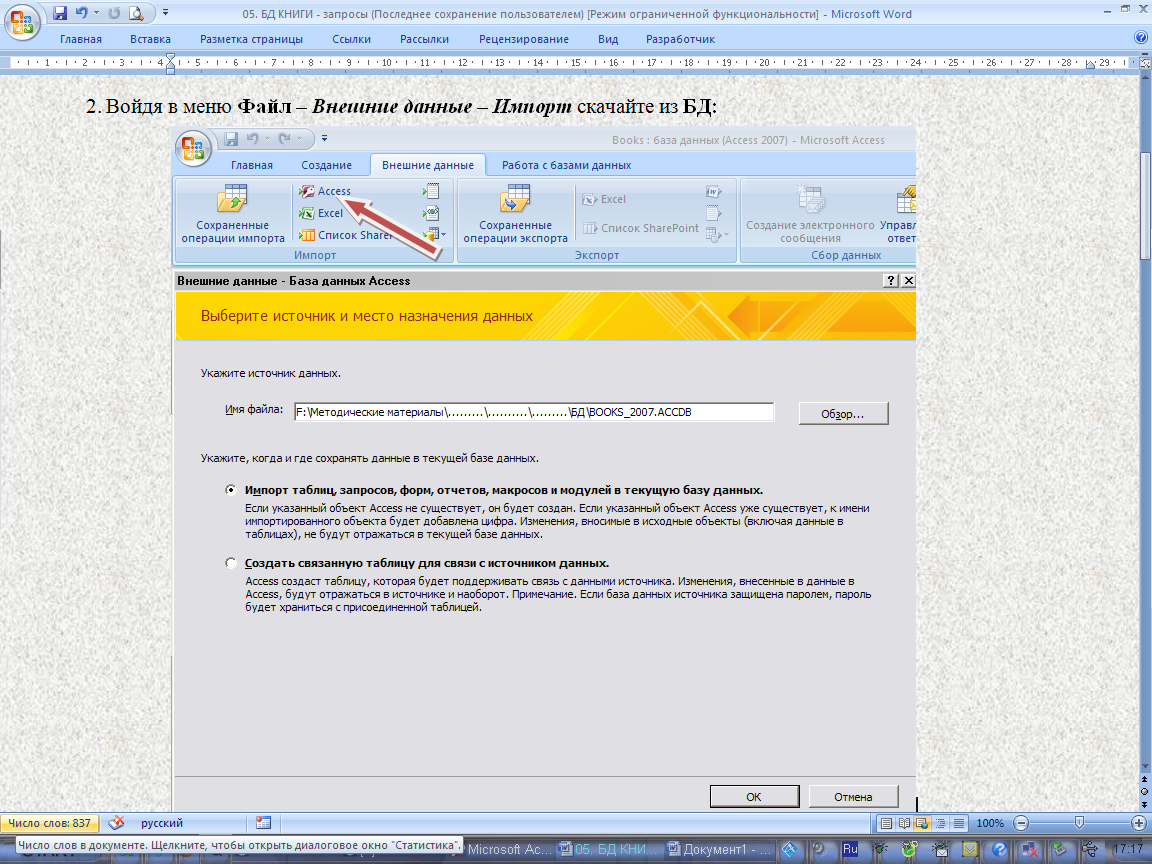Expand Customize Quick Access Toolbar dropdown
The image size is (1152, 864).
pyautogui.click(x=165, y=13)
